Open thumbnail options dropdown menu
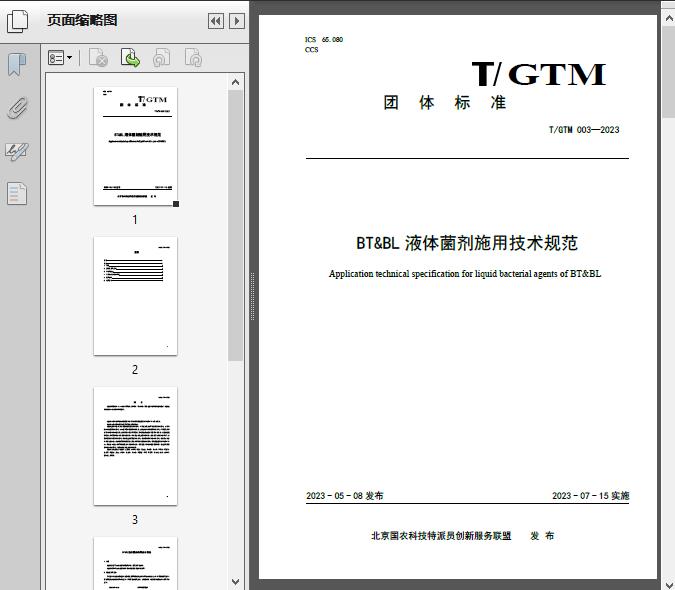Image resolution: width=675 pixels, height=590 pixels. [60, 59]
